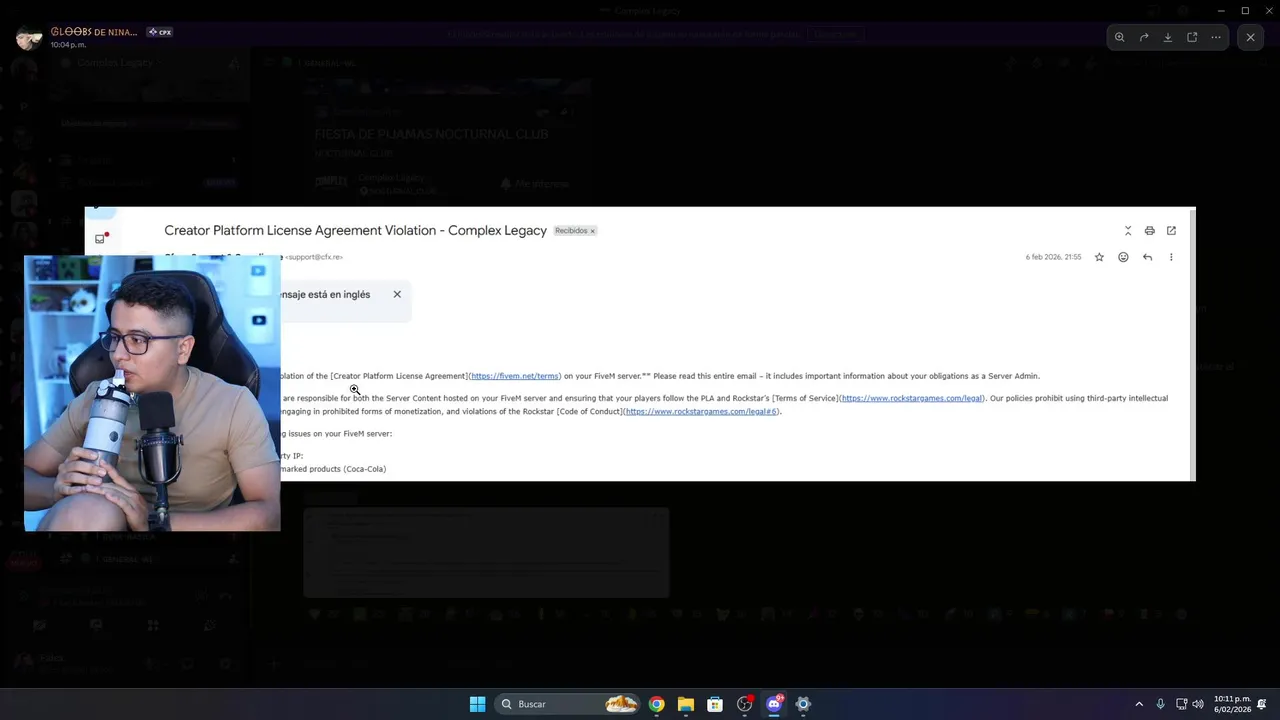The image size is (1280, 720).
Task: Zoom in on the image with the magnifier icon
Action: coord(1119,37)
